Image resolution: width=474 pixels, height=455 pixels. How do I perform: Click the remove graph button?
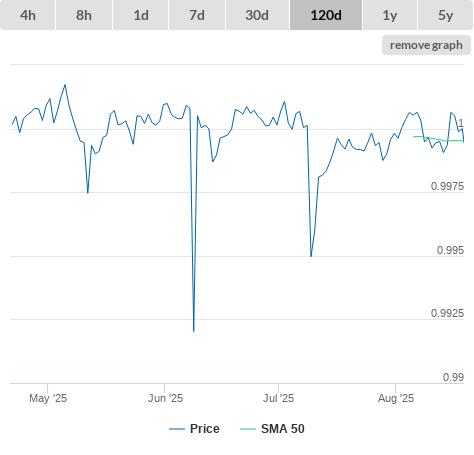[x=426, y=45]
